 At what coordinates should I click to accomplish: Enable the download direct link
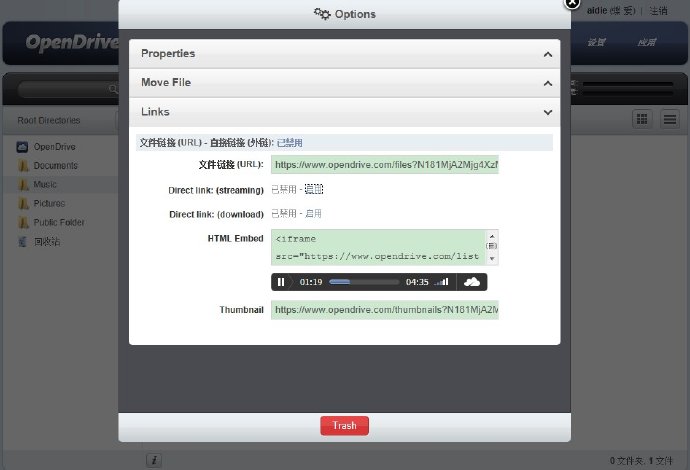pyautogui.click(x=313, y=213)
